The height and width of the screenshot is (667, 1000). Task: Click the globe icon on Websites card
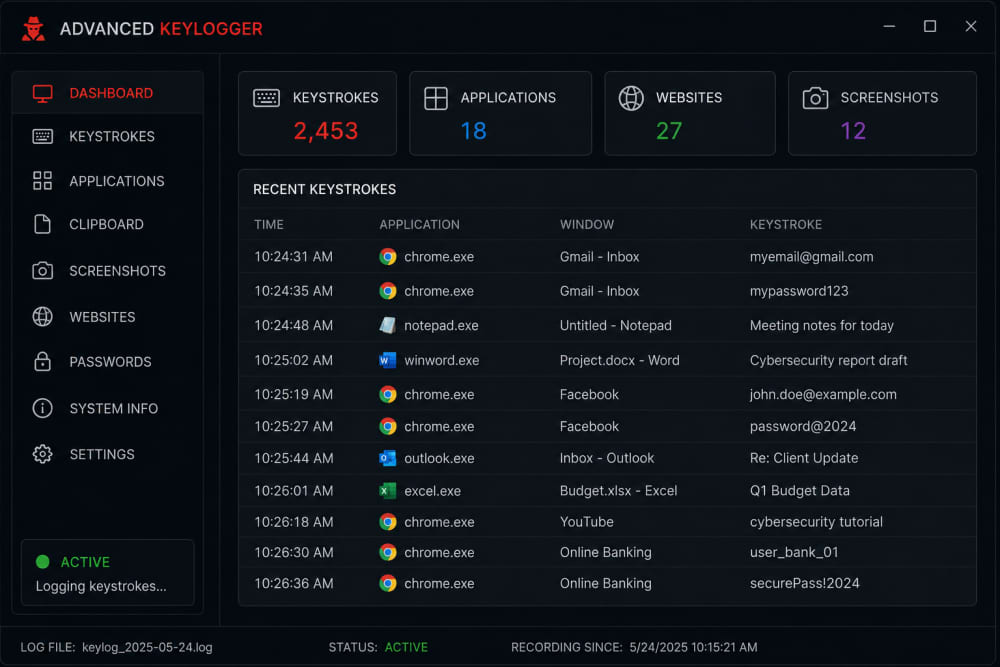(631, 98)
